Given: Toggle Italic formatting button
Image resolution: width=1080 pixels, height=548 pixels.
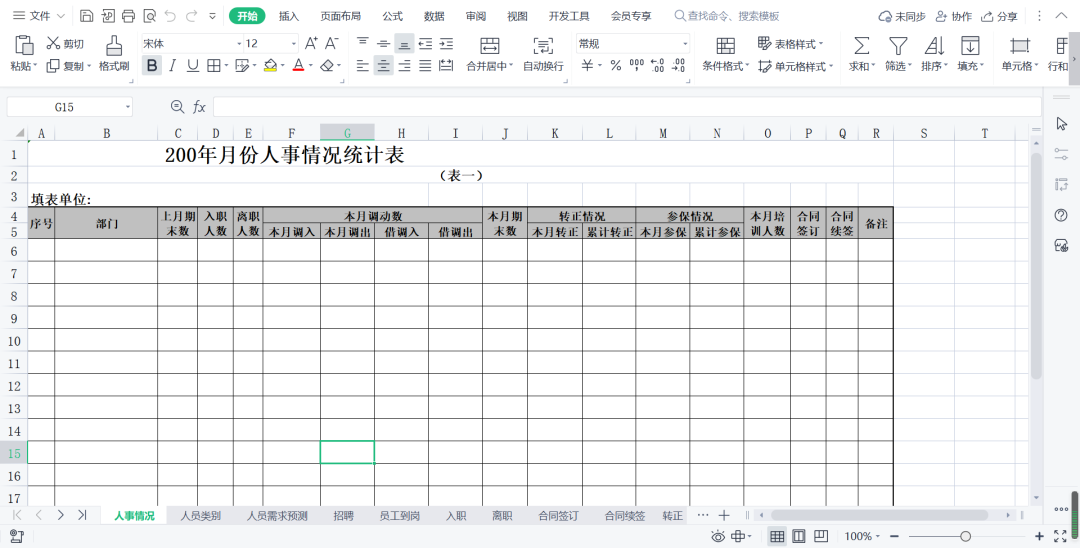Looking at the screenshot, I should coord(173,65).
